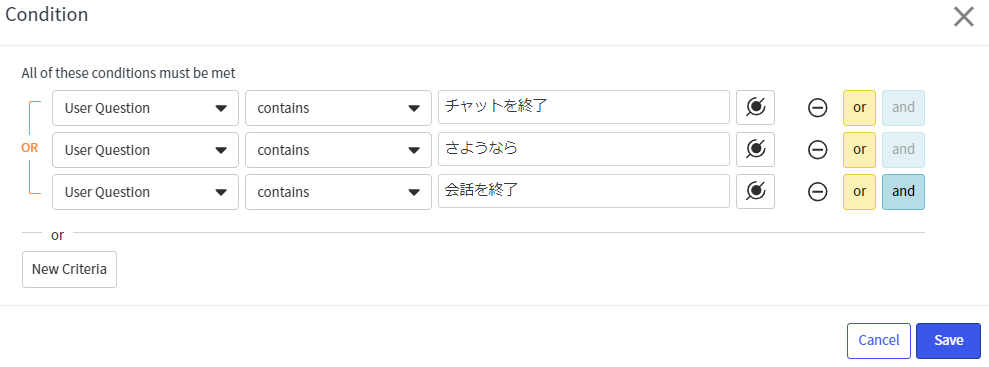This screenshot has height=367, width=989.
Task: Click data pill picker icon beside さようなら
Action: point(755,149)
